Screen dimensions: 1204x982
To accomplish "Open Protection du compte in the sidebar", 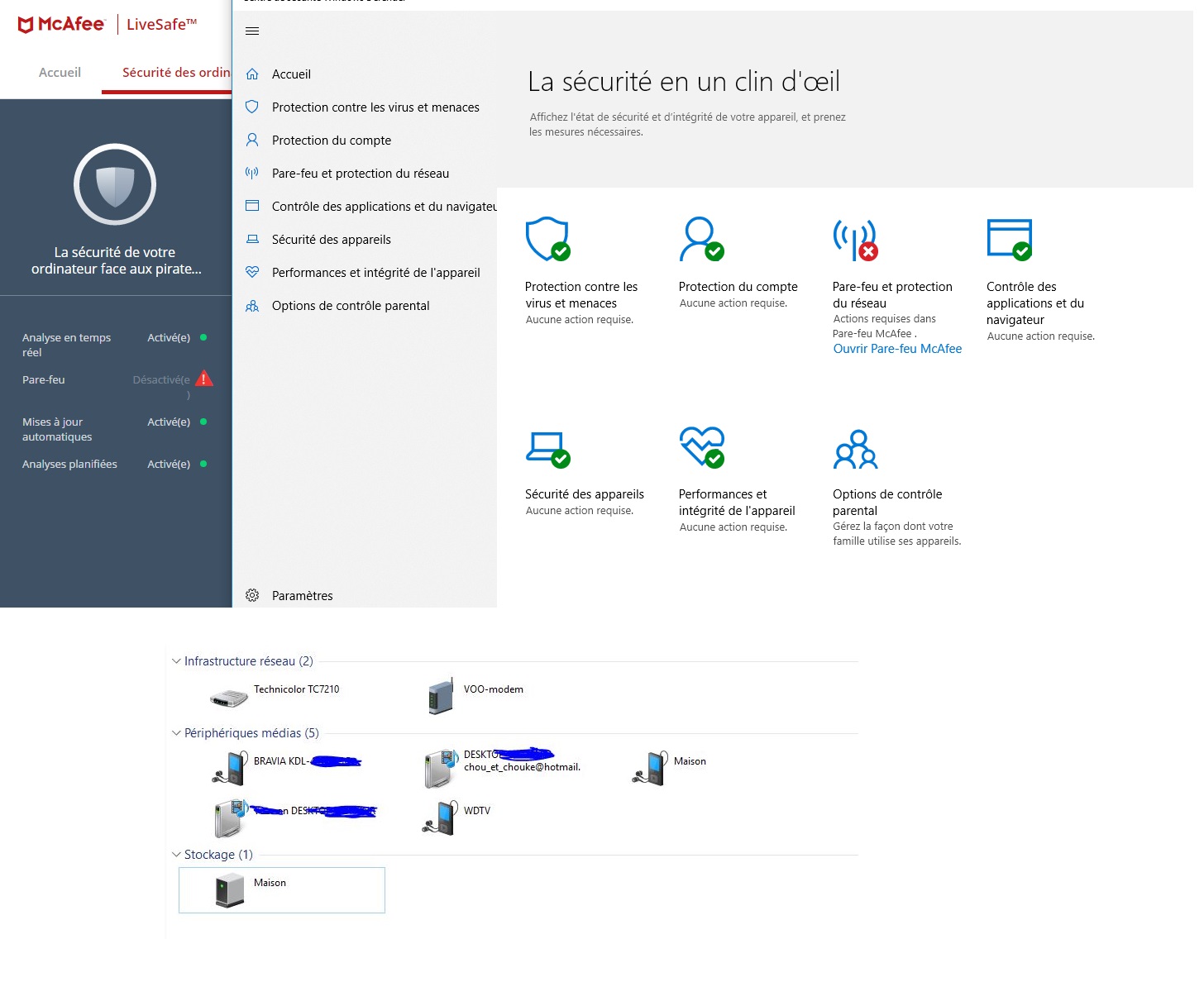I will (x=332, y=141).
